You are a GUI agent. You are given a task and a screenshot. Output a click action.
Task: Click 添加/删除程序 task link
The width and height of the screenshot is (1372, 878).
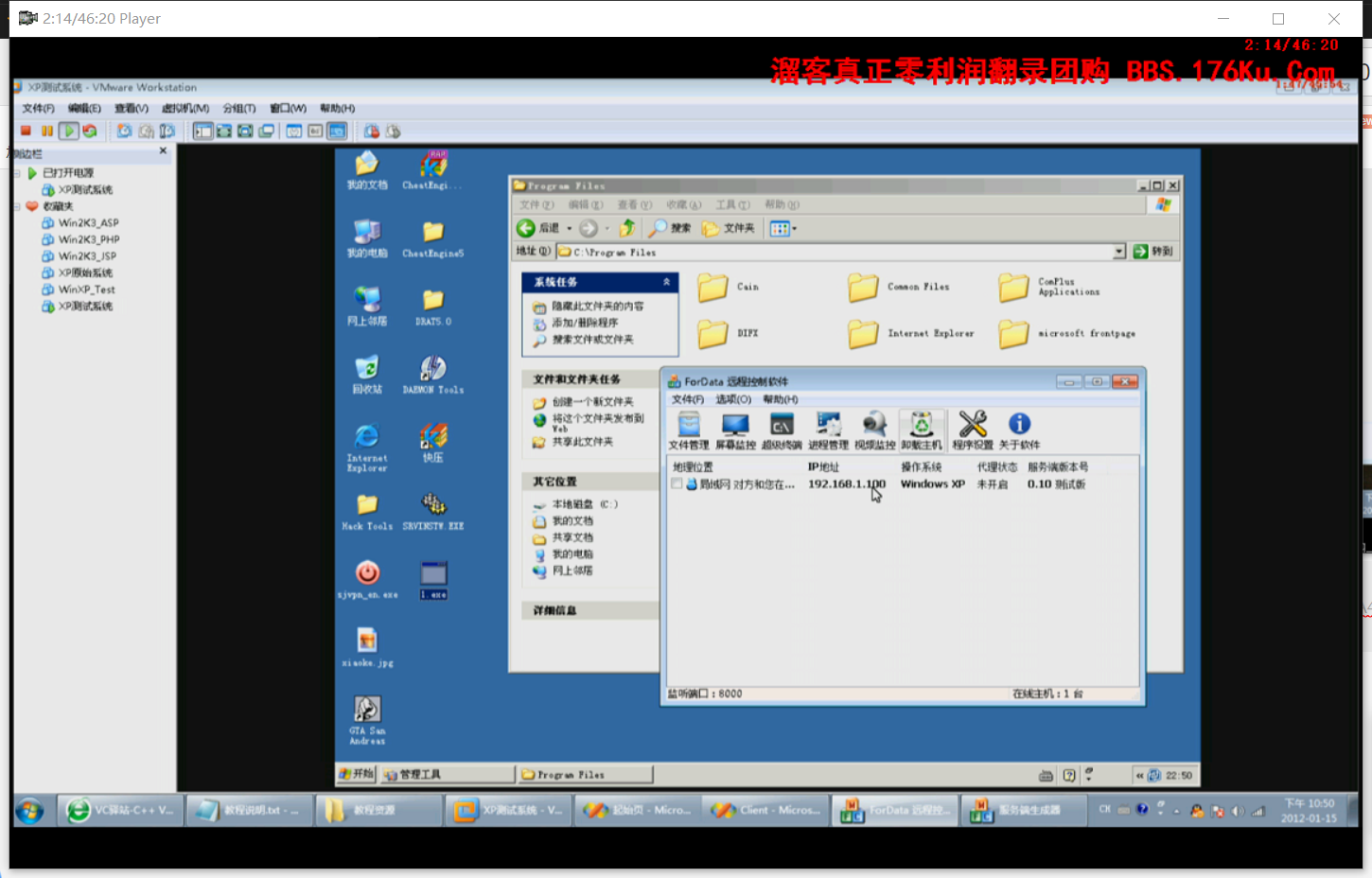click(585, 323)
